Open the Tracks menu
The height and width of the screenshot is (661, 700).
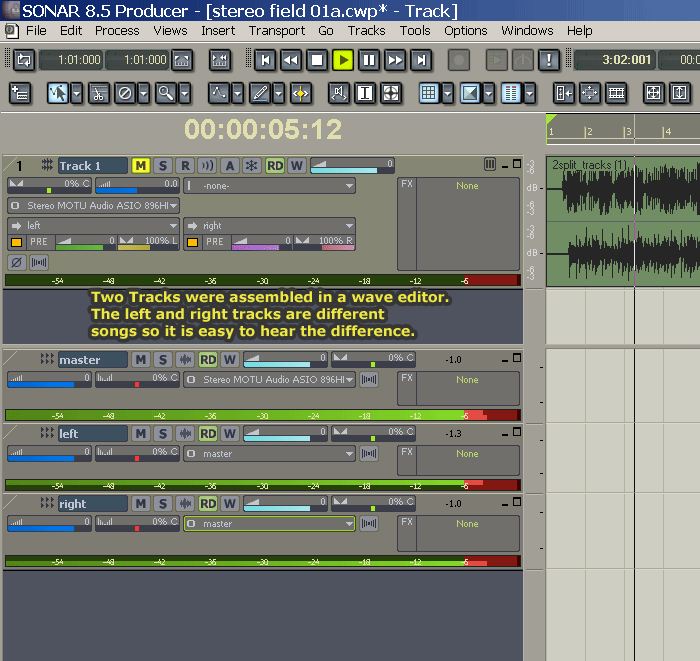click(366, 31)
